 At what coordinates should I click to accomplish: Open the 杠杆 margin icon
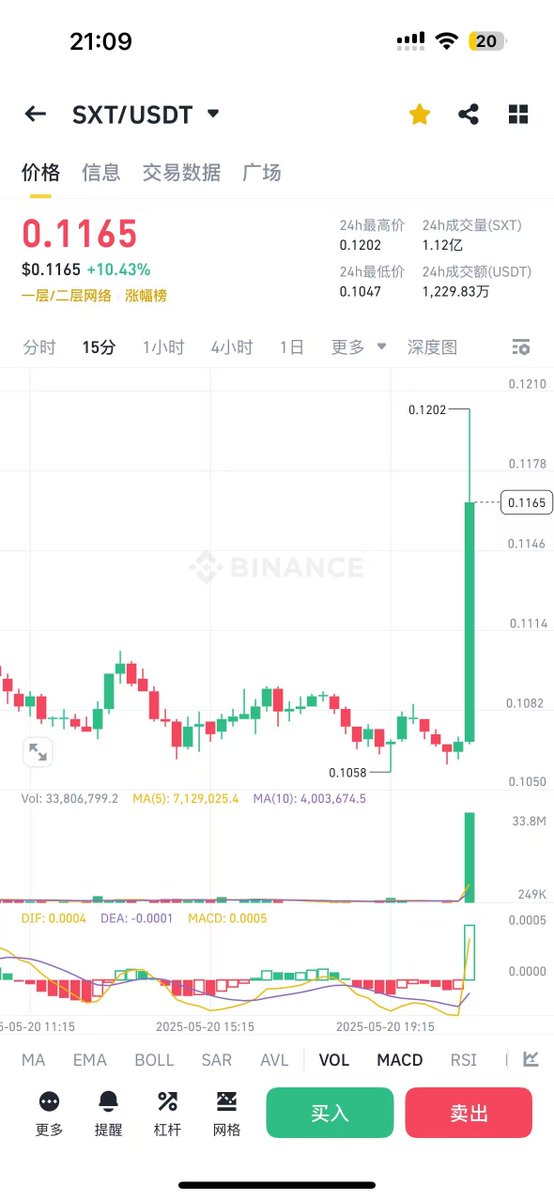(167, 1101)
